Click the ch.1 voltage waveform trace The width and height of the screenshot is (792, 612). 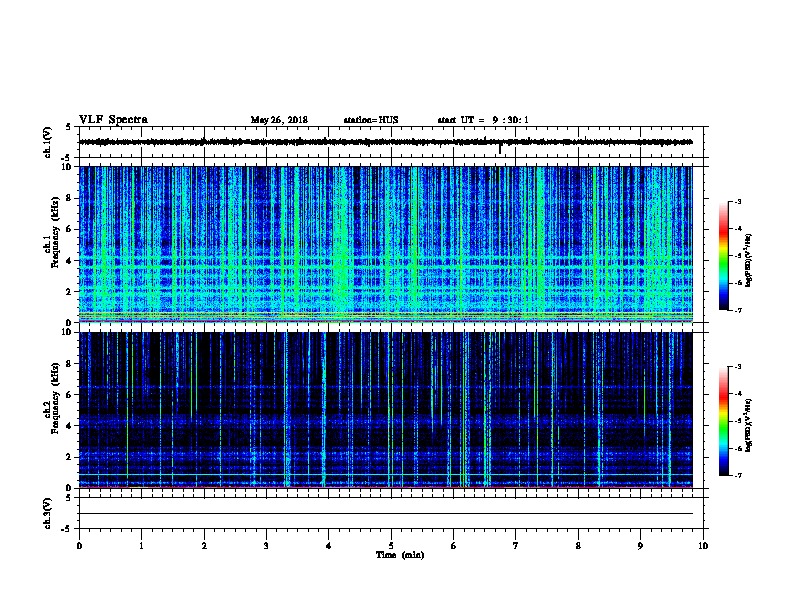pyautogui.click(x=385, y=142)
